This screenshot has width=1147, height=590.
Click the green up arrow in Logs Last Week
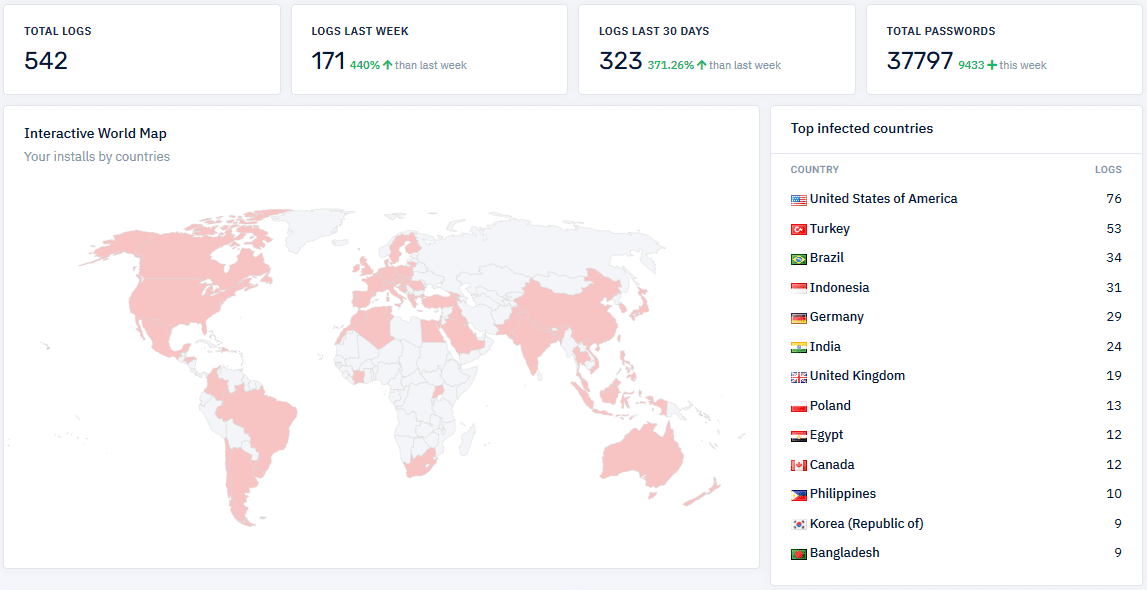[x=387, y=65]
